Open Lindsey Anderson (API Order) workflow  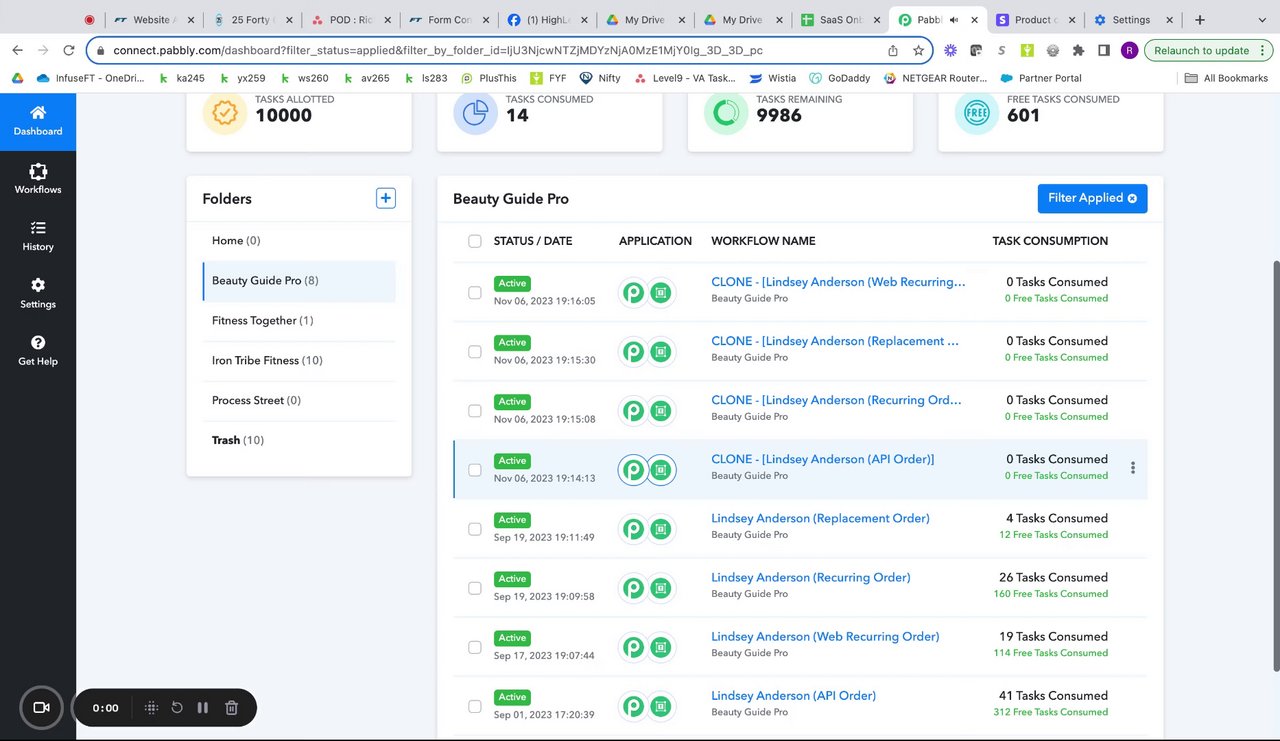tap(793, 695)
